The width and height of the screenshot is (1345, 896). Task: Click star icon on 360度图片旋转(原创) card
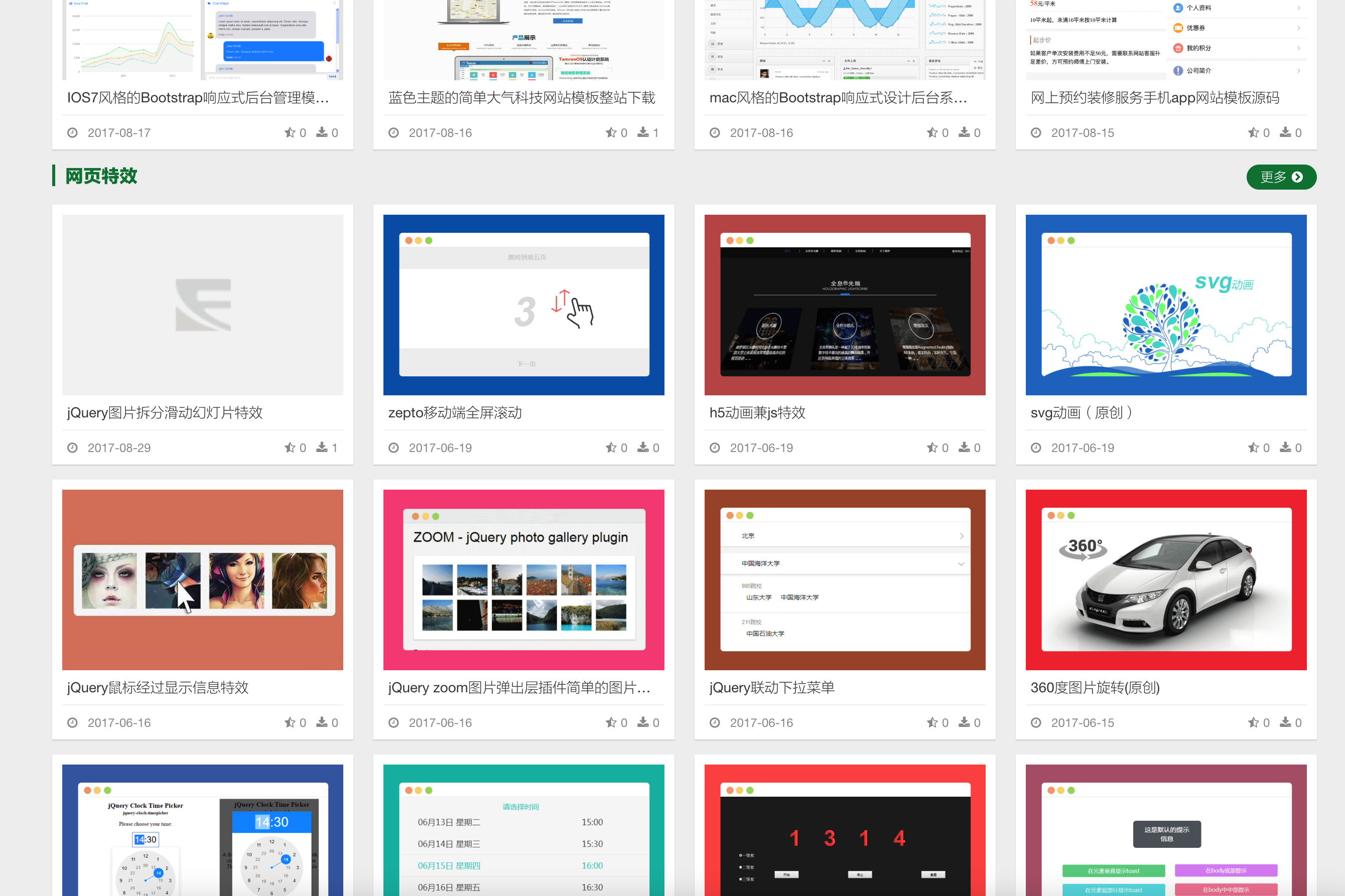click(x=1254, y=722)
